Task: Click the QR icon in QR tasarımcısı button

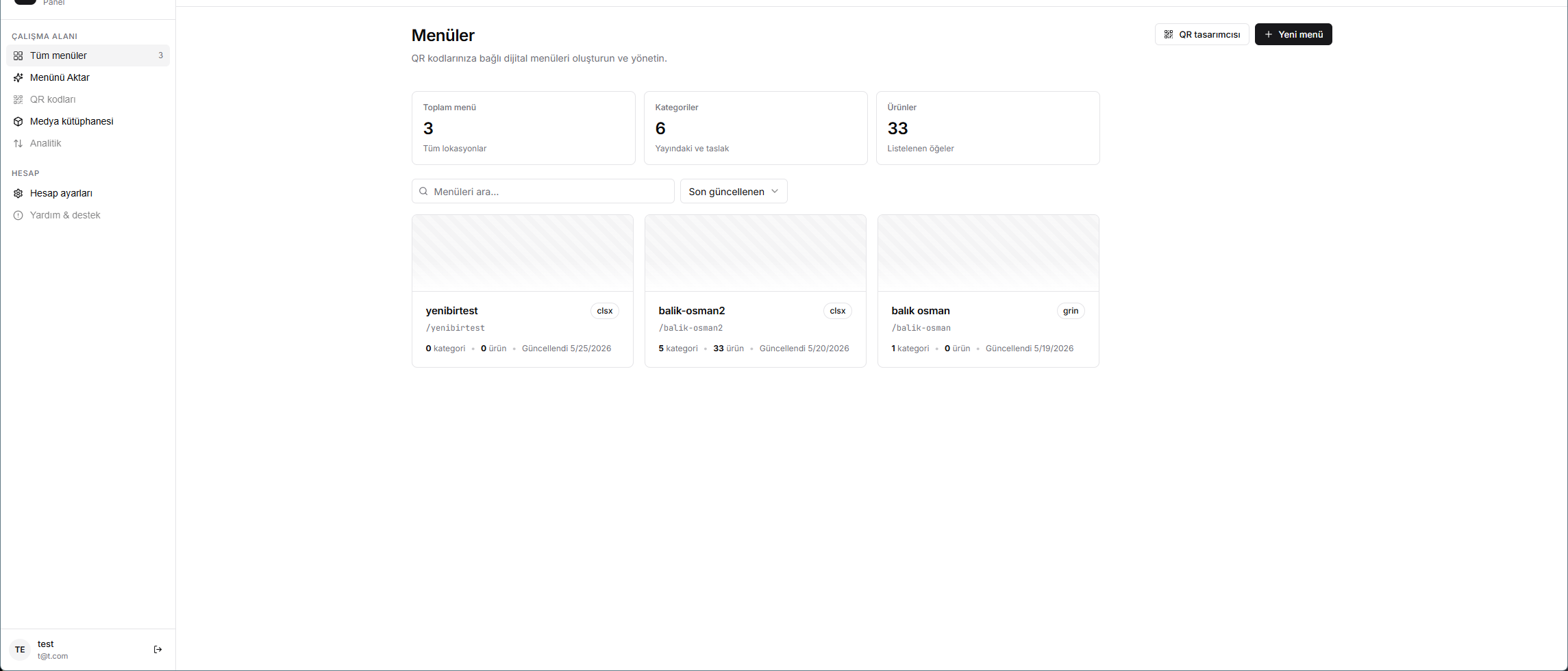Action: click(x=1169, y=34)
